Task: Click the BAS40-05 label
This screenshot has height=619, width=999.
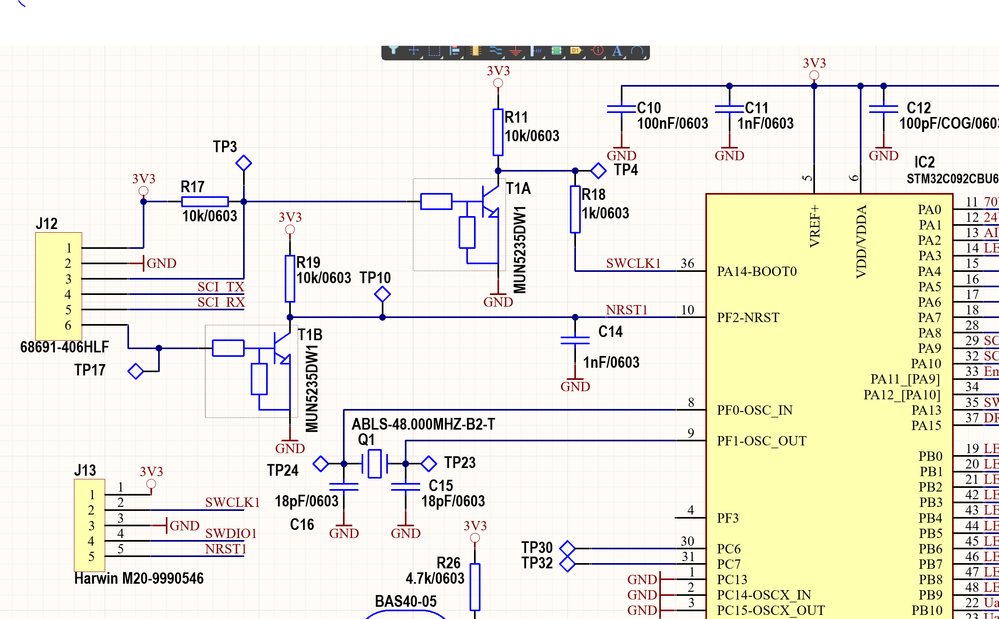Action: point(406,602)
